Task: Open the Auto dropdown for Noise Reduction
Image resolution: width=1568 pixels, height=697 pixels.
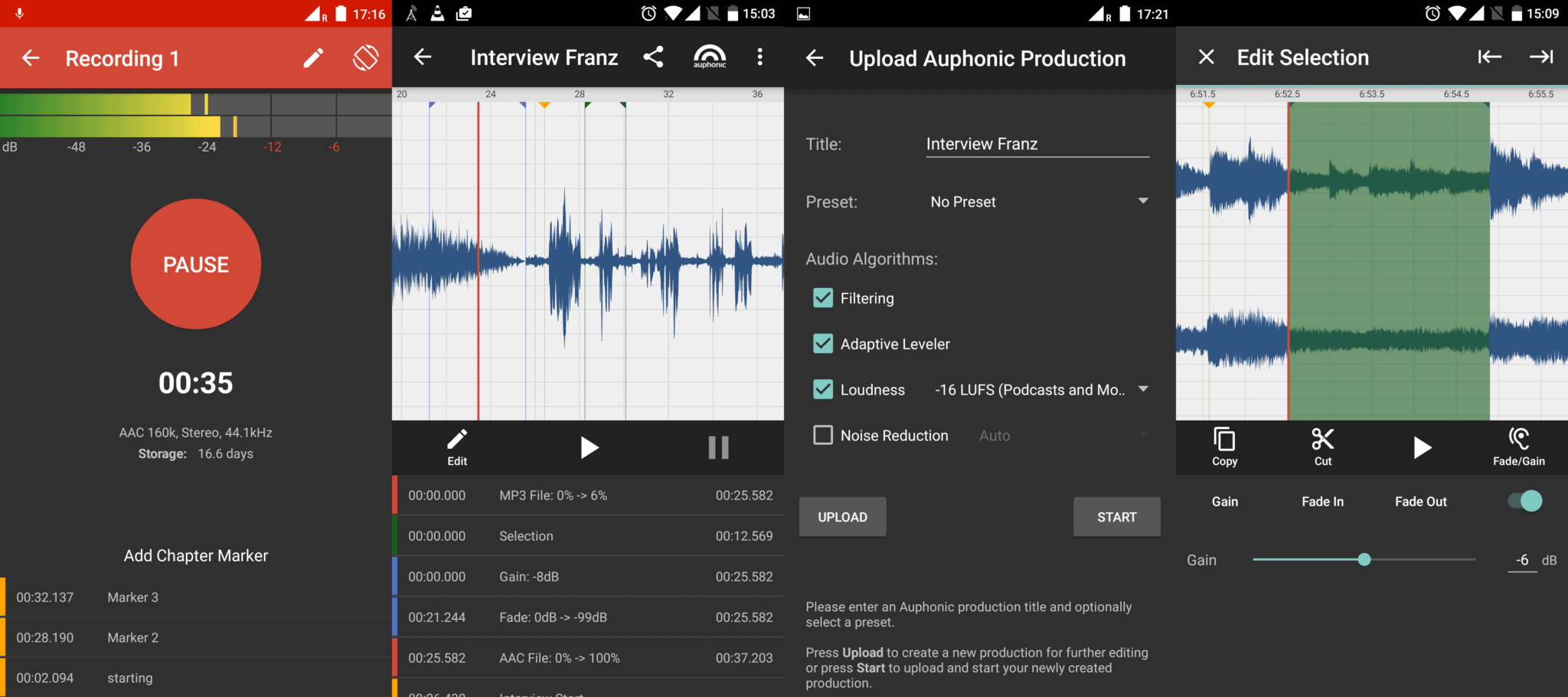Action: click(x=1064, y=434)
